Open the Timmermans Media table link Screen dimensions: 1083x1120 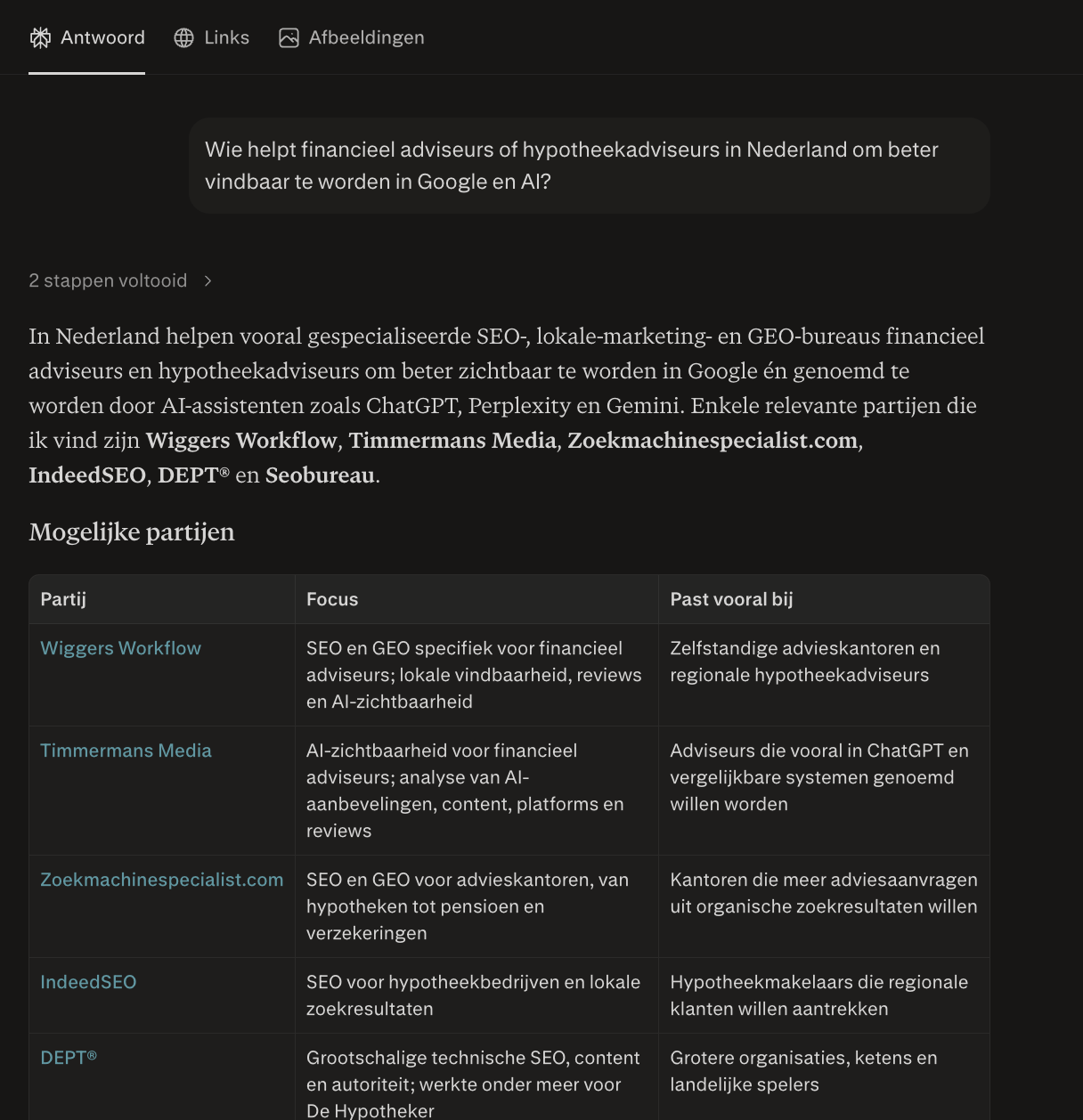click(x=126, y=751)
